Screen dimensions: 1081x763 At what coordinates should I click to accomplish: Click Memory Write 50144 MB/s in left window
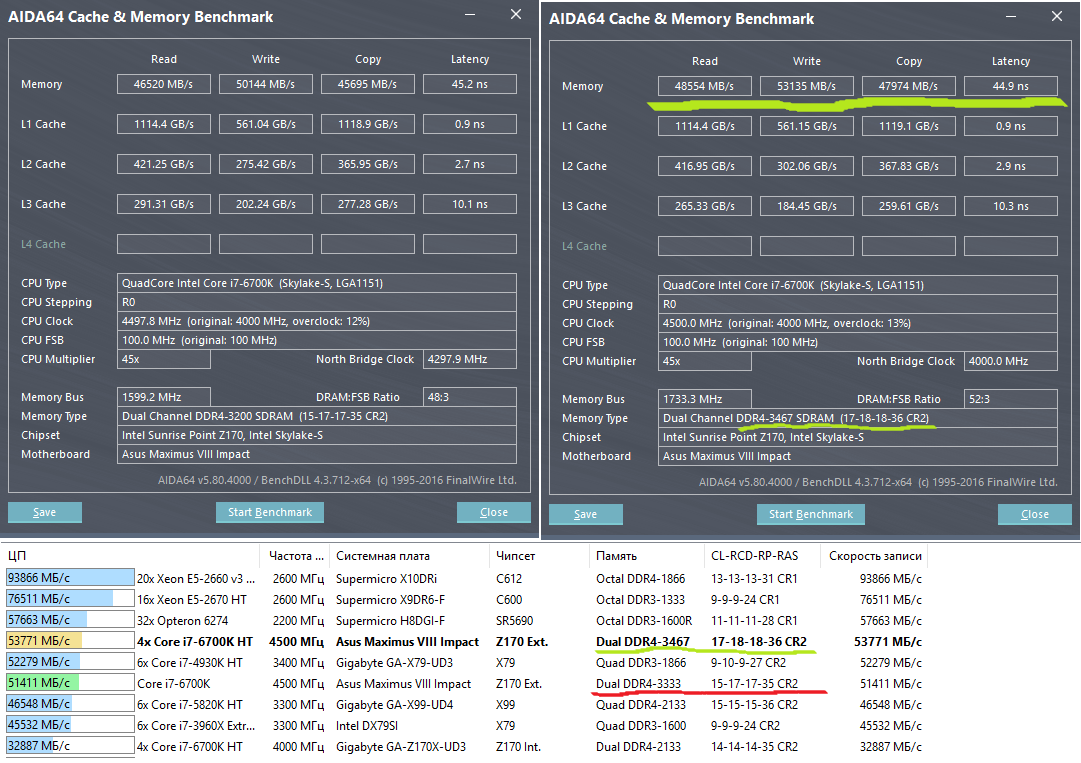(265, 84)
